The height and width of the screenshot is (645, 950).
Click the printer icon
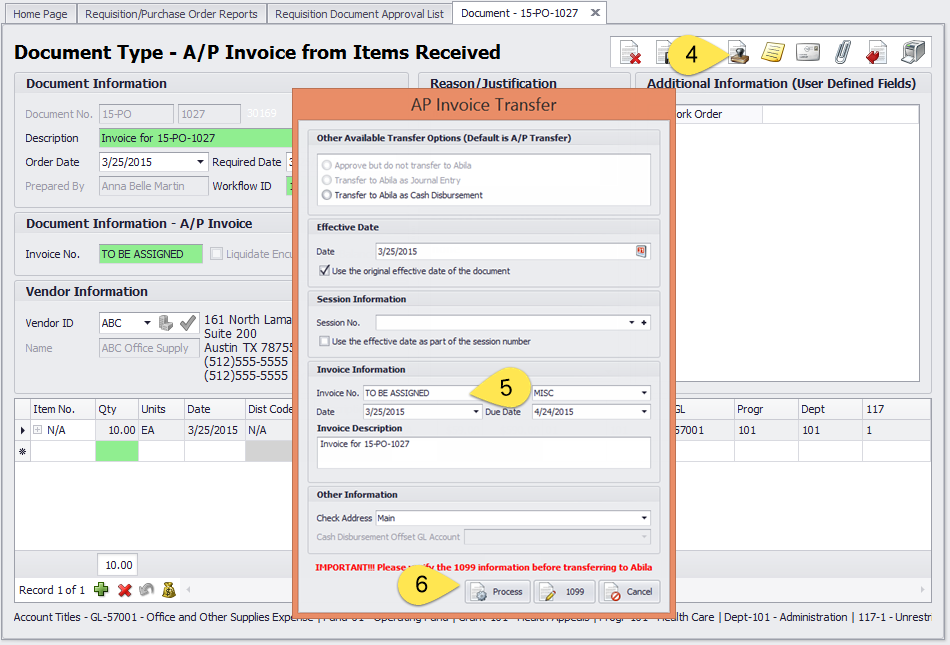click(912, 53)
